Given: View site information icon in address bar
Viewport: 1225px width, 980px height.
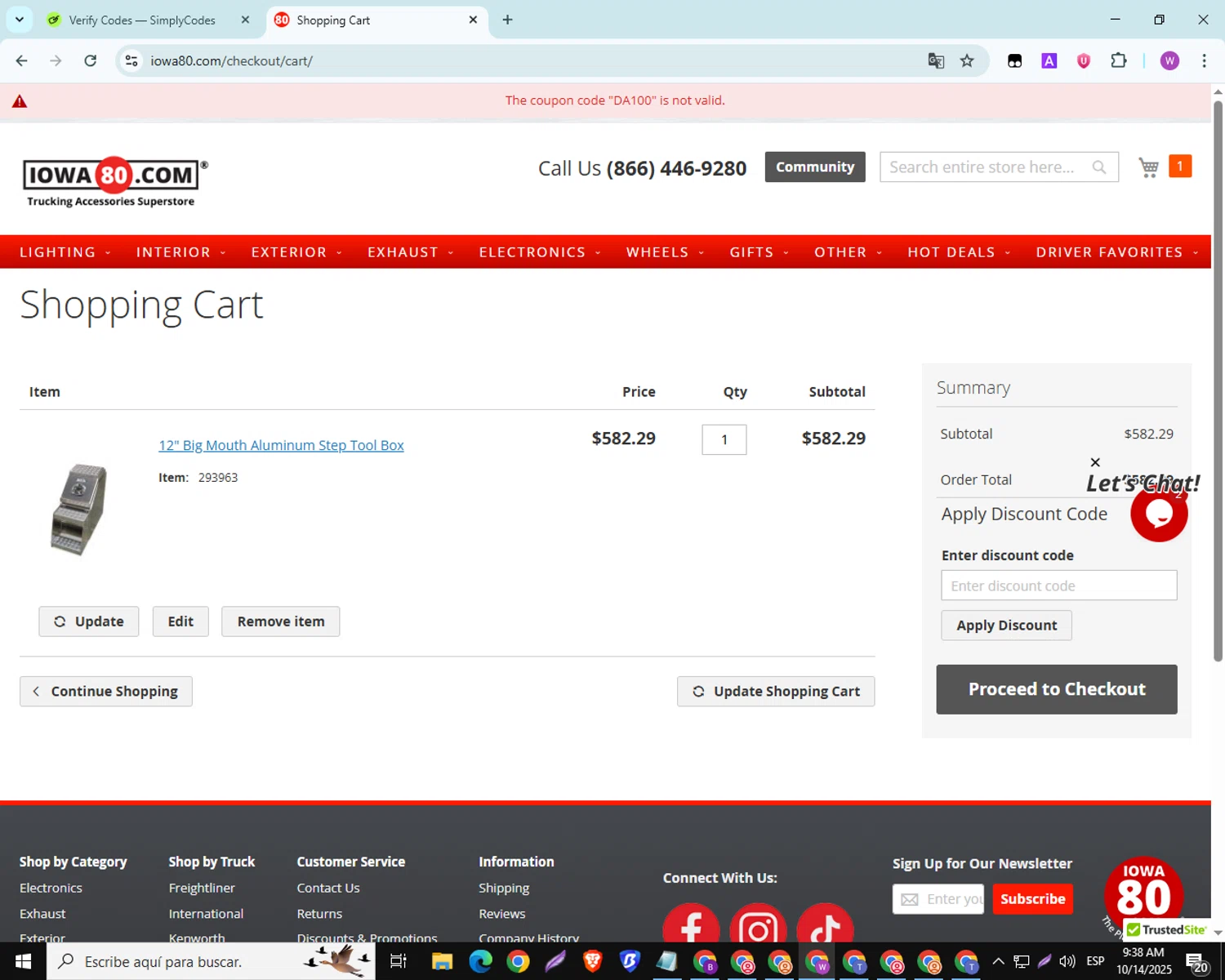Looking at the screenshot, I should coord(131,60).
